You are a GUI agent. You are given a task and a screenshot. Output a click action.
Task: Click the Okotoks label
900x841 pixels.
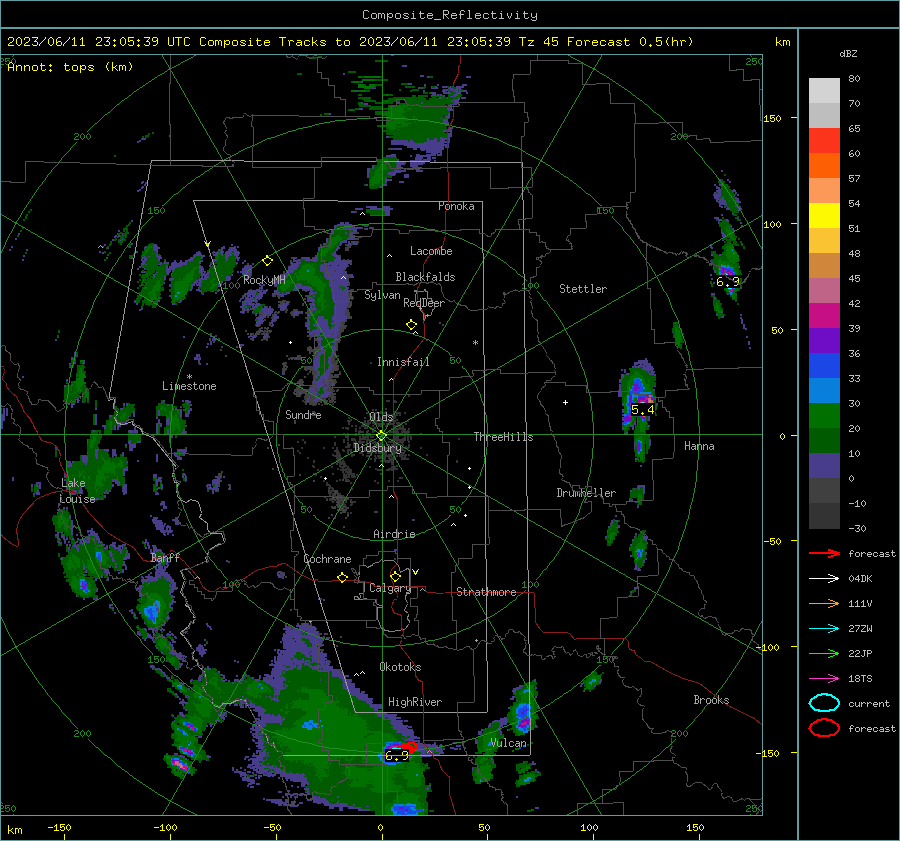point(400,667)
